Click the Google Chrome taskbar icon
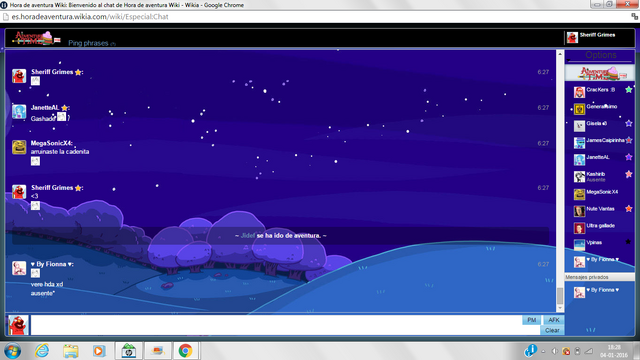The image size is (640, 360). coord(185,351)
